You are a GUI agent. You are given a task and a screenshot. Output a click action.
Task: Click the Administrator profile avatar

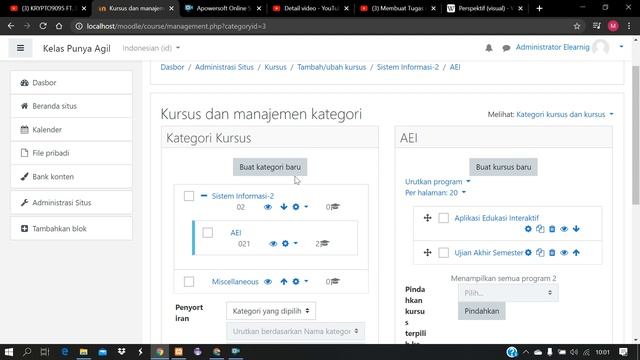600,48
